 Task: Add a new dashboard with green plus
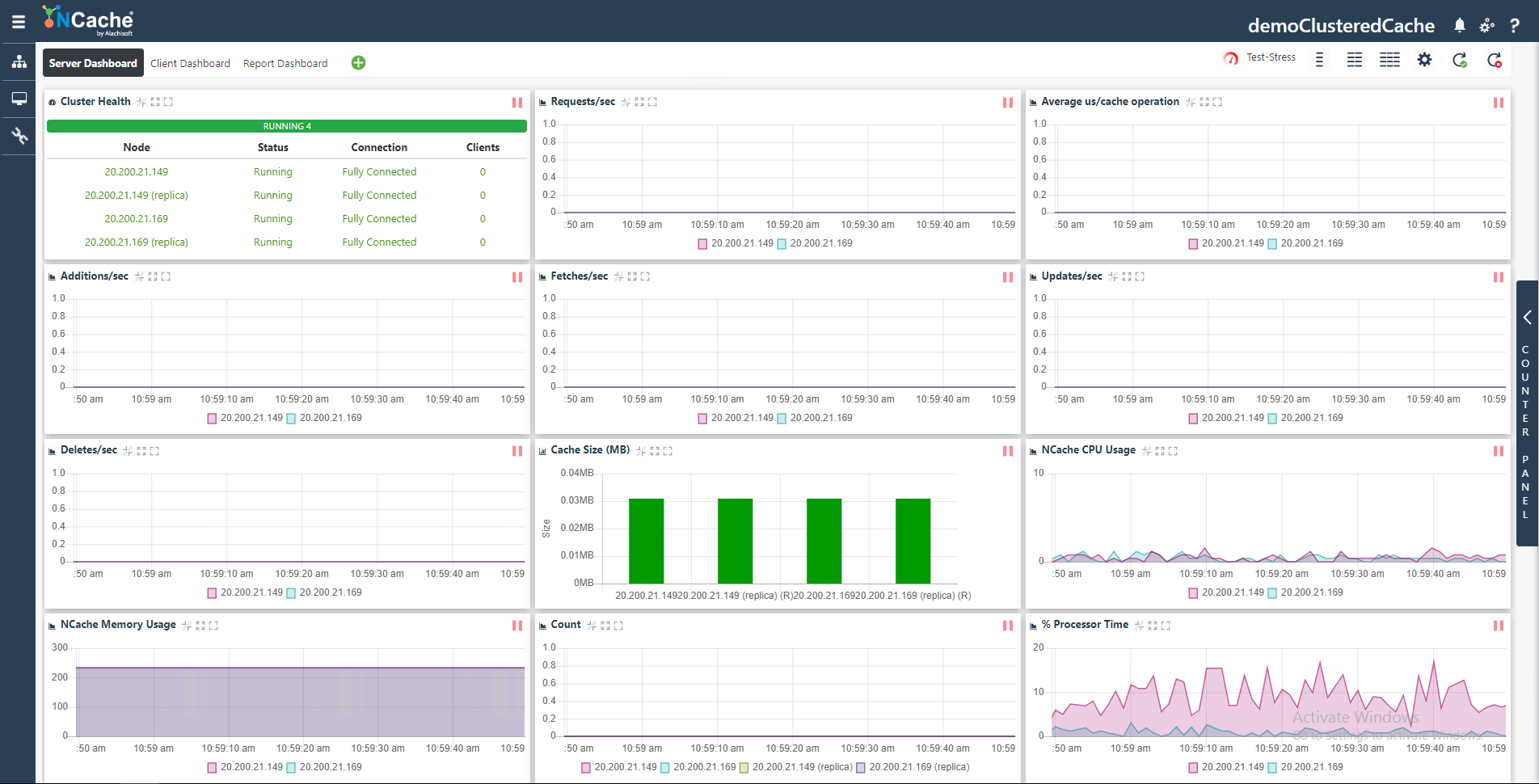tap(359, 63)
